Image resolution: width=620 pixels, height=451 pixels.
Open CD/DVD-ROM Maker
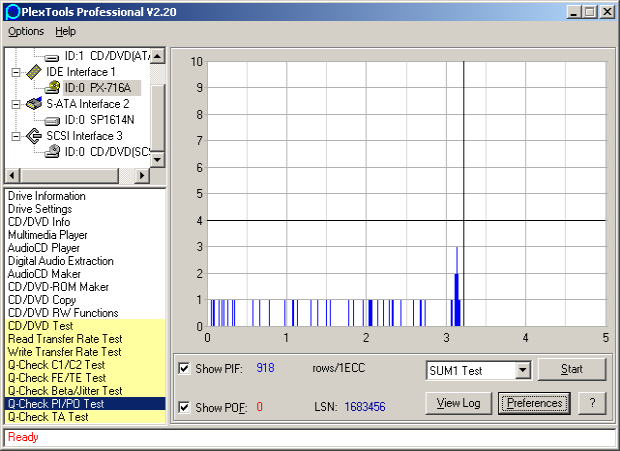pos(58,287)
